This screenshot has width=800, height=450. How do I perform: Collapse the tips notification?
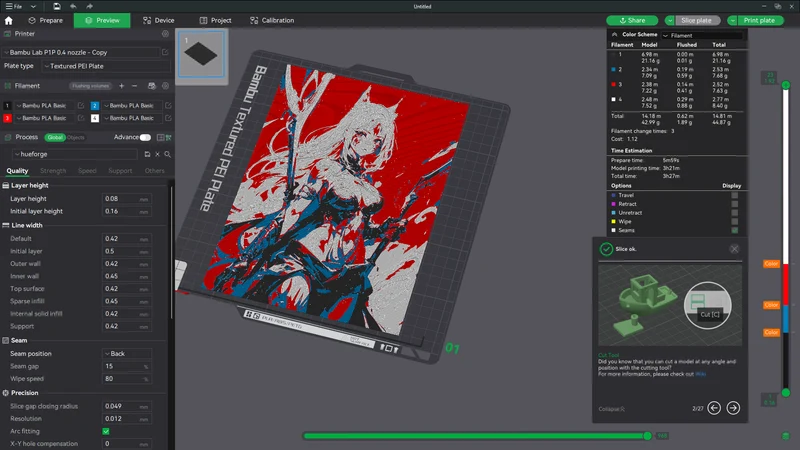pos(611,409)
